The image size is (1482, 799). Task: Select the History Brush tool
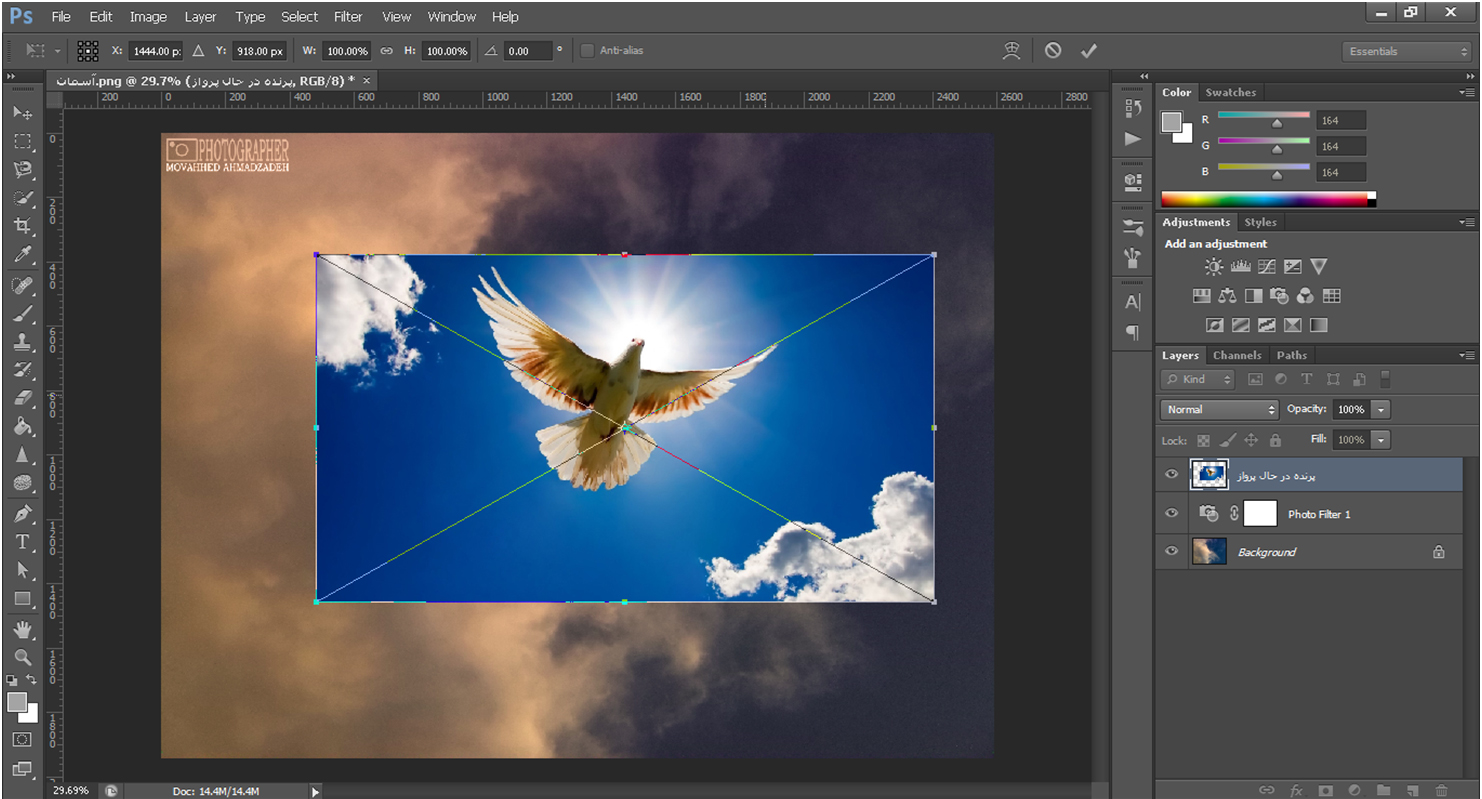tap(23, 370)
